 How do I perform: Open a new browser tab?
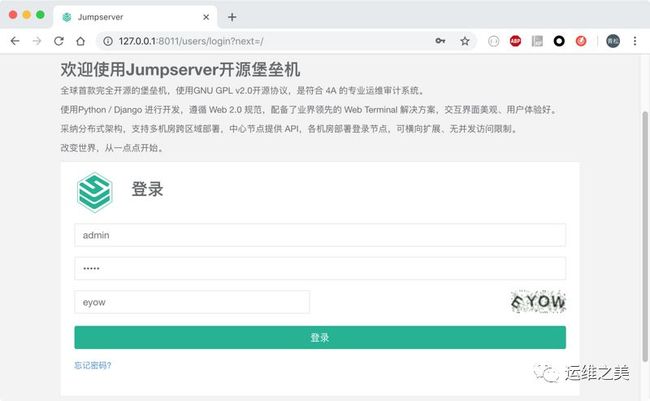(232, 17)
